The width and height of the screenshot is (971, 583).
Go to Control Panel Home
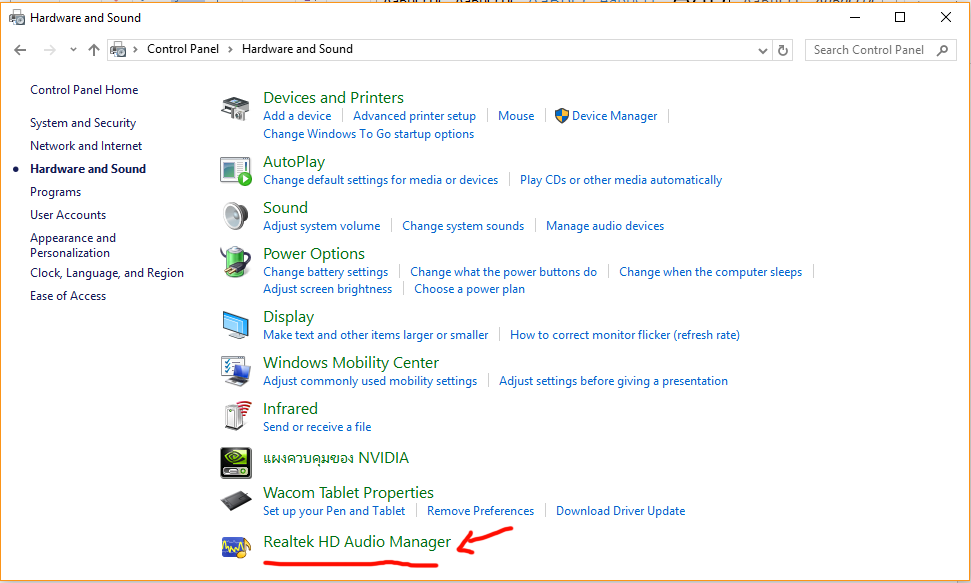pyautogui.click(x=84, y=90)
